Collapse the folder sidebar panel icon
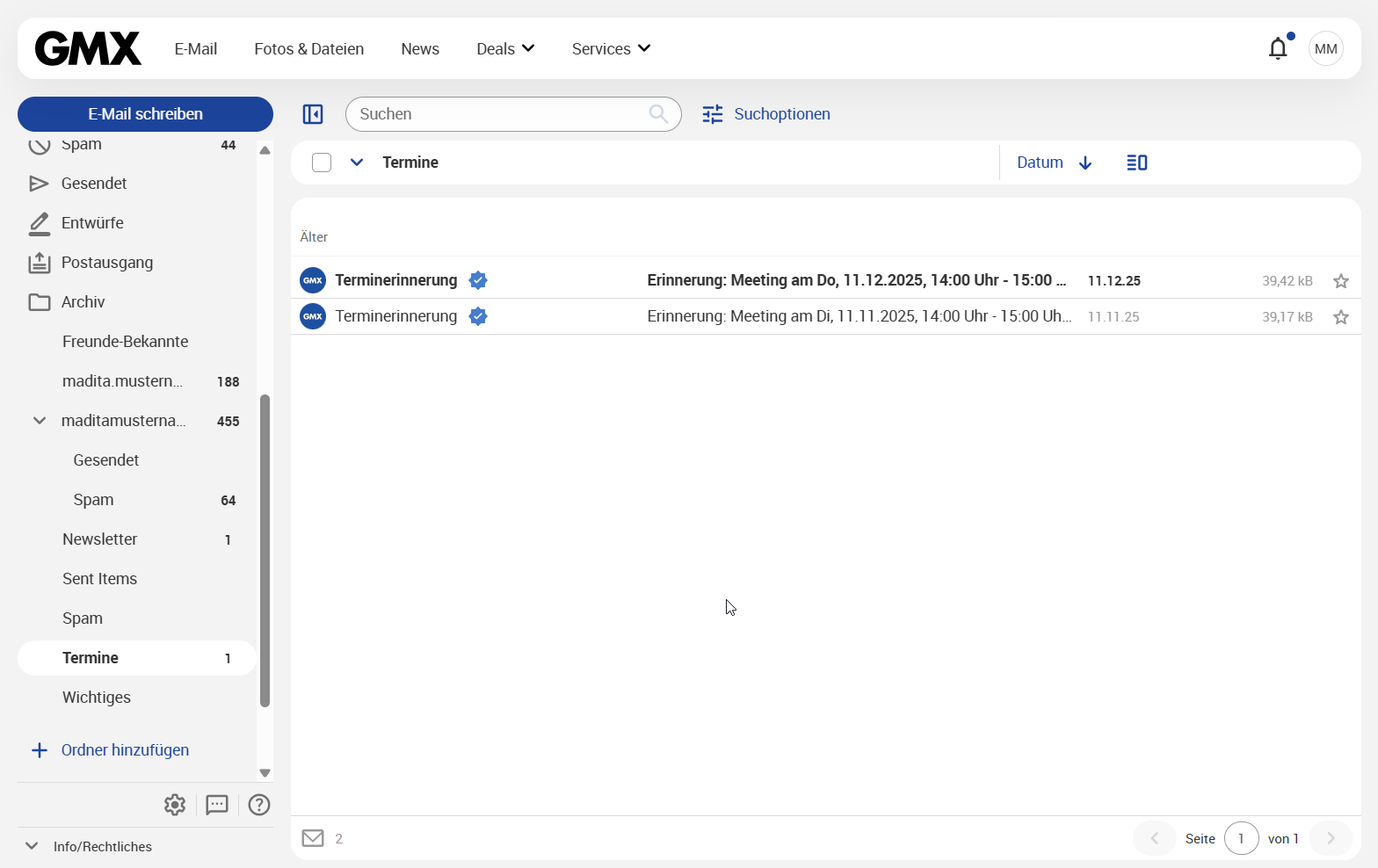1378x868 pixels. click(x=313, y=114)
